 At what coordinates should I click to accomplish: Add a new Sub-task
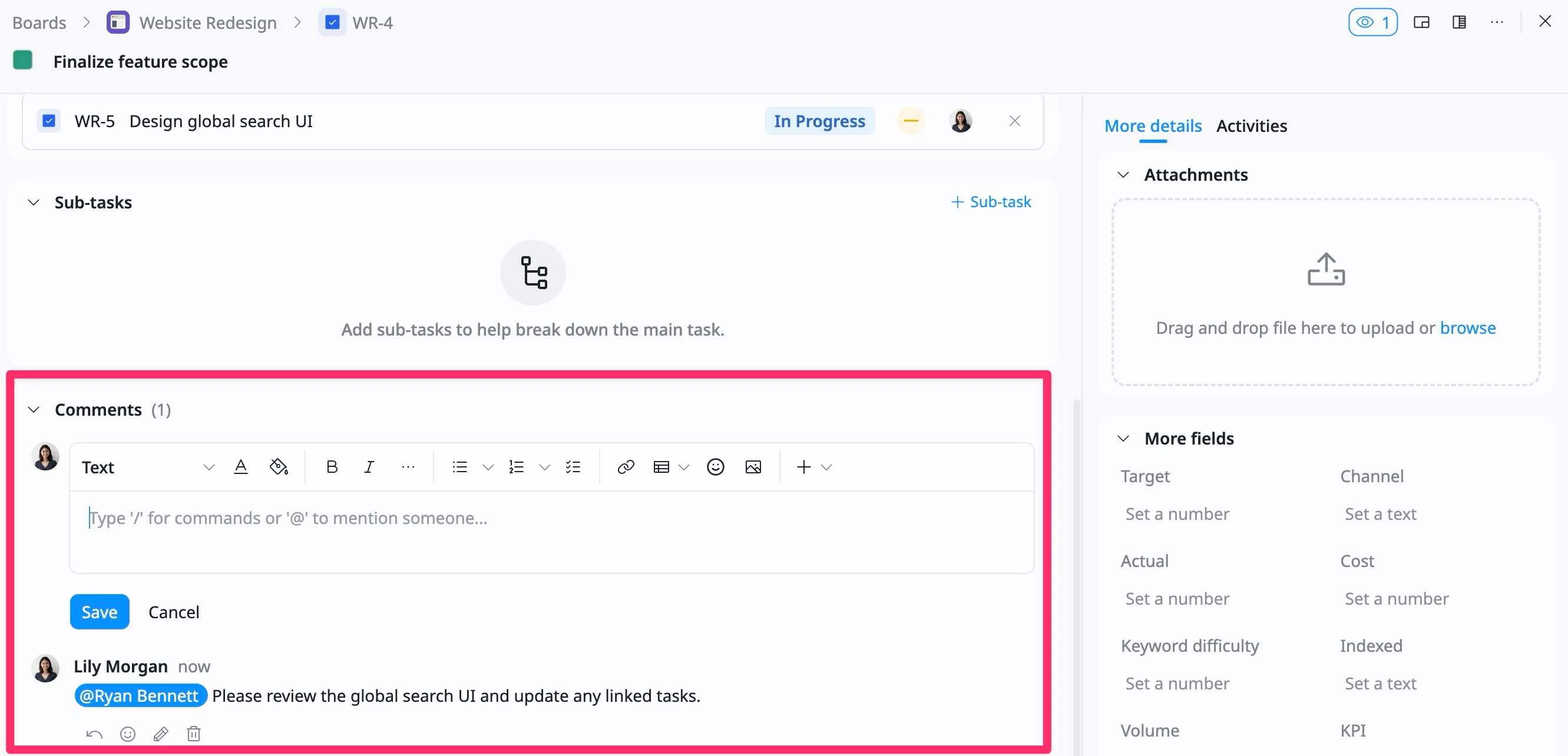click(x=991, y=202)
